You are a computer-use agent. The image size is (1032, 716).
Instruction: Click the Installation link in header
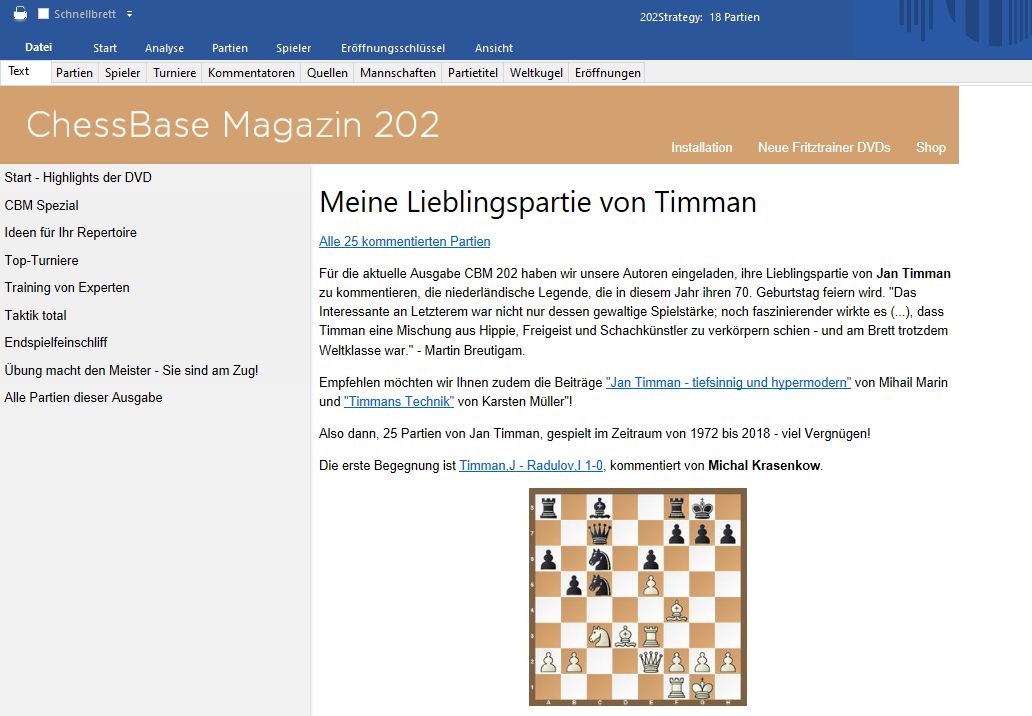pyautogui.click(x=701, y=147)
